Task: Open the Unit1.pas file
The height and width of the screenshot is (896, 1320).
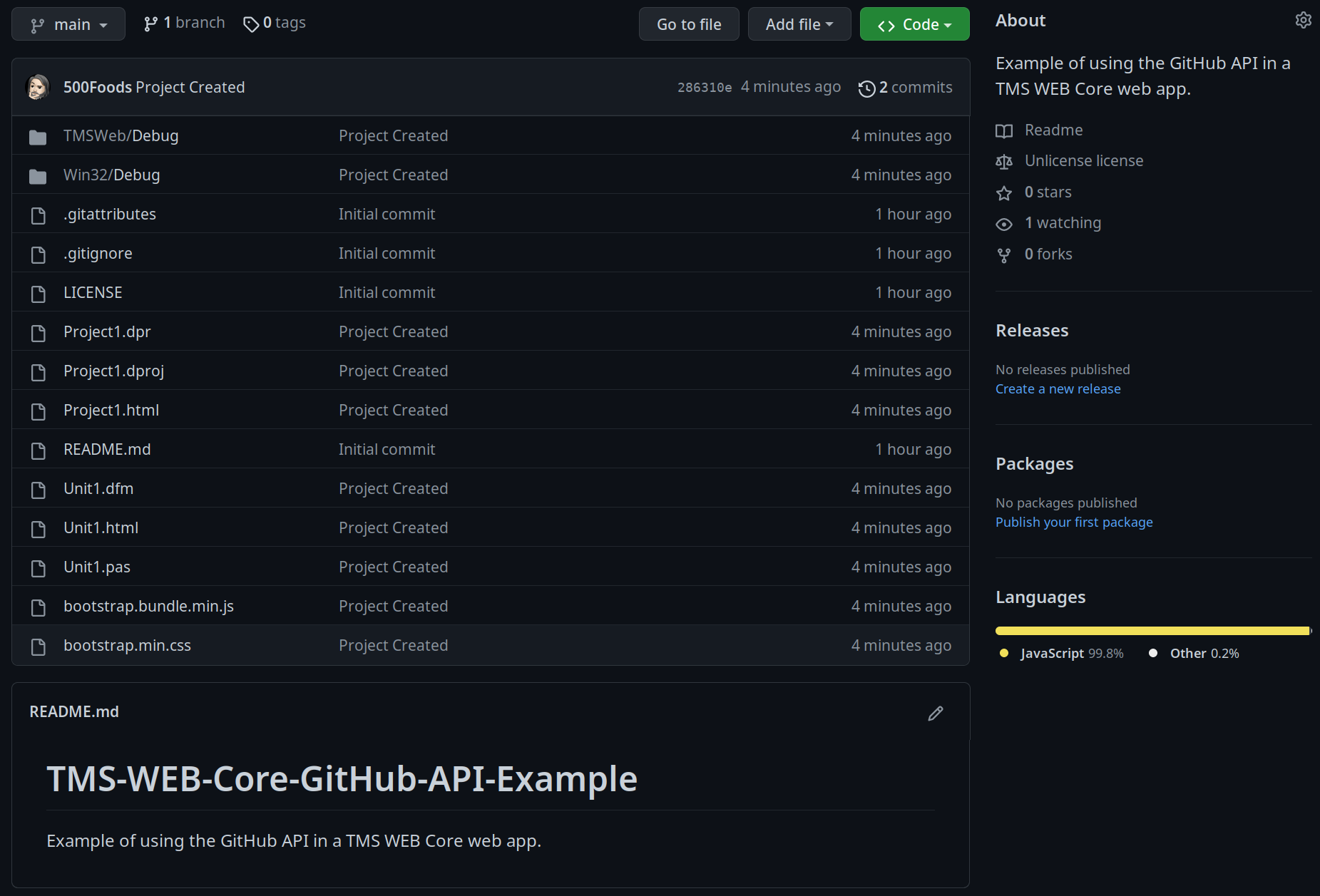Action: pyautogui.click(x=97, y=567)
